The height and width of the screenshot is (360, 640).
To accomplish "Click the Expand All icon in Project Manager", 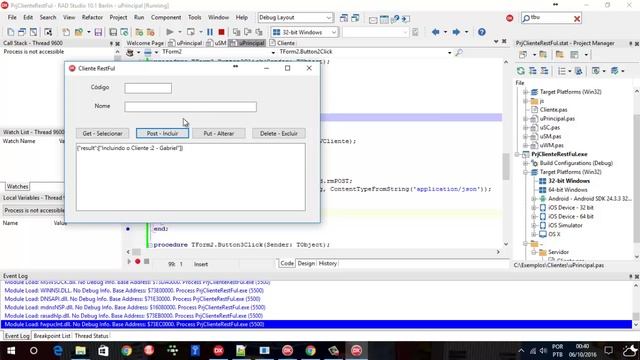I will (x=533, y=71).
